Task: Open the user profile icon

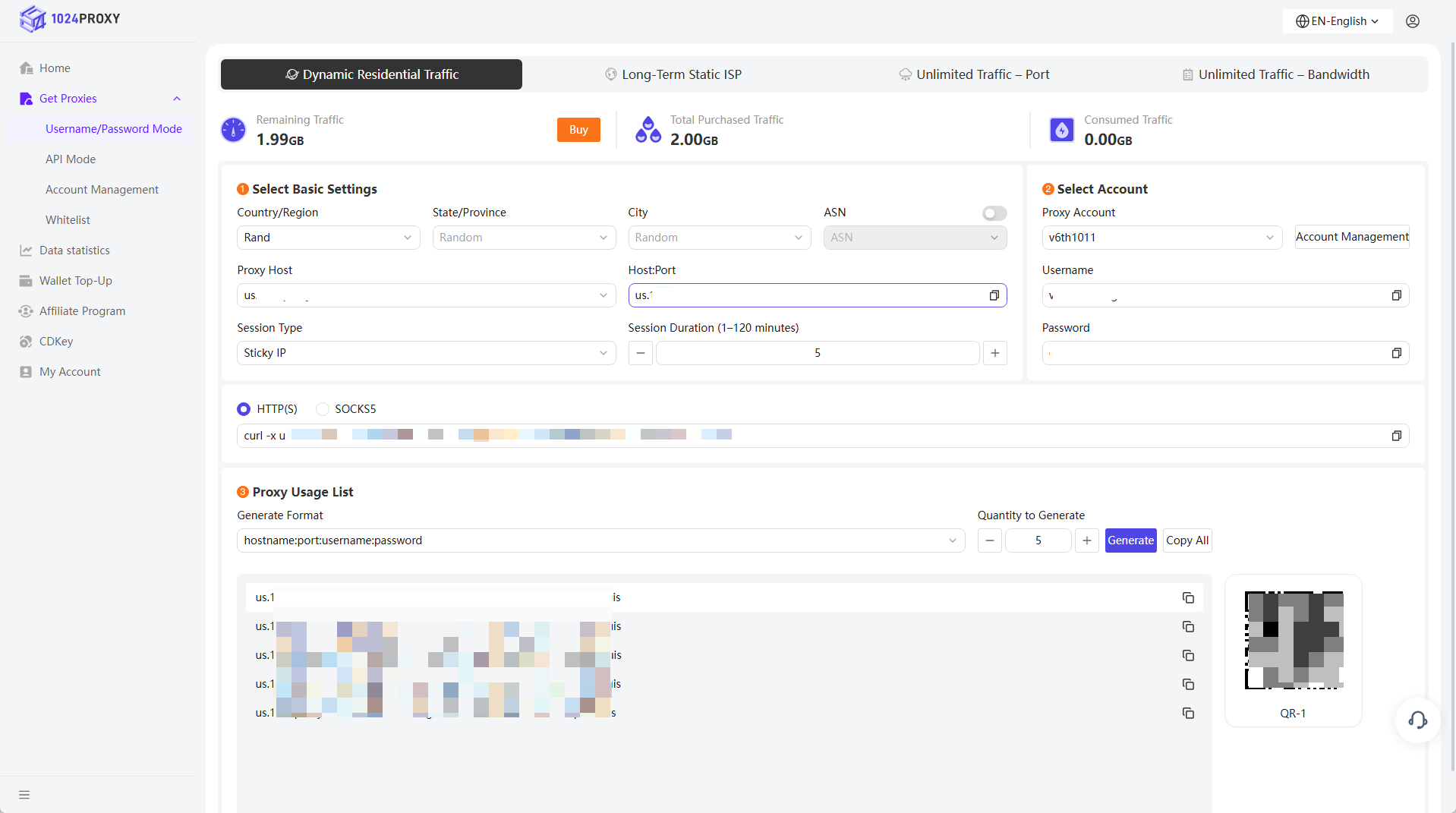Action: [1412, 21]
